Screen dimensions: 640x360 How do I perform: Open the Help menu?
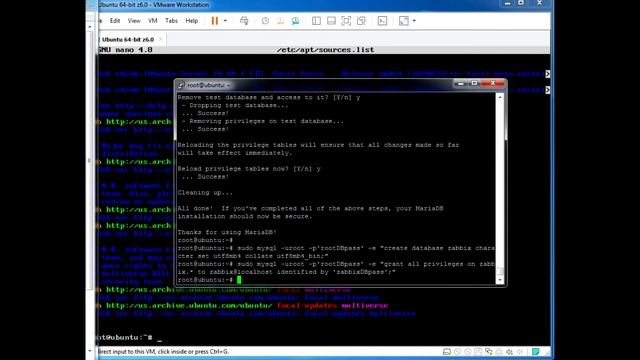[191, 21]
